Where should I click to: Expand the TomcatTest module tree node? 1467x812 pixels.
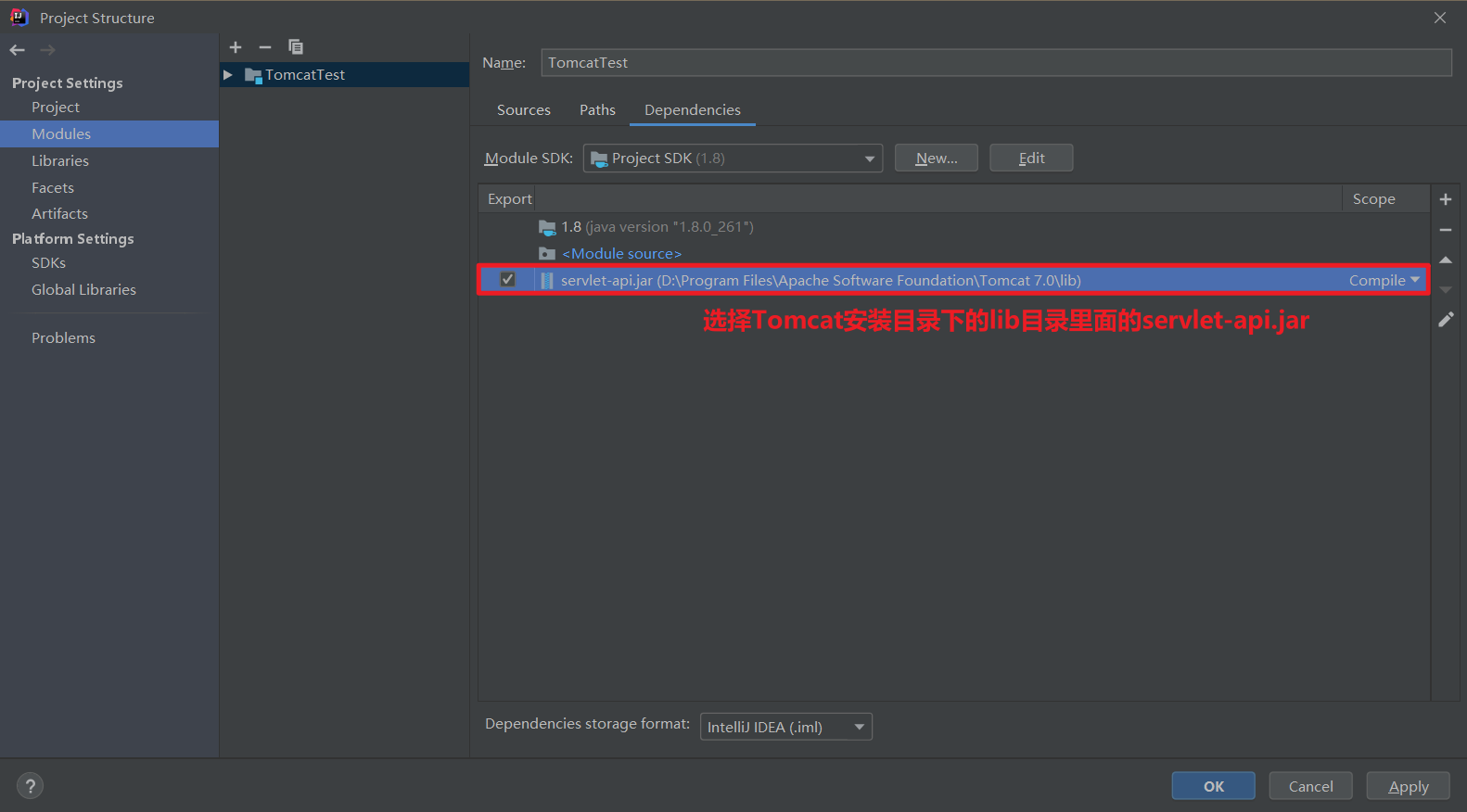click(x=228, y=75)
